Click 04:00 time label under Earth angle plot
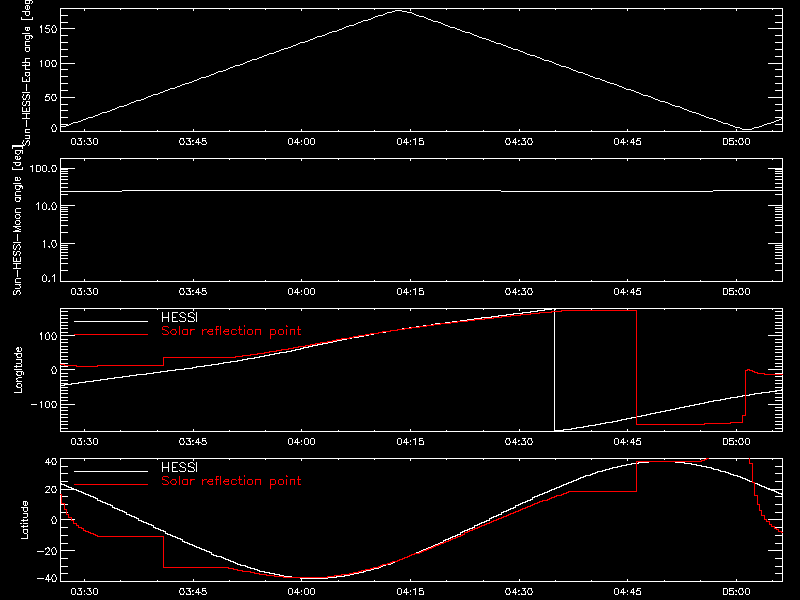The image size is (800, 600). (x=302, y=141)
